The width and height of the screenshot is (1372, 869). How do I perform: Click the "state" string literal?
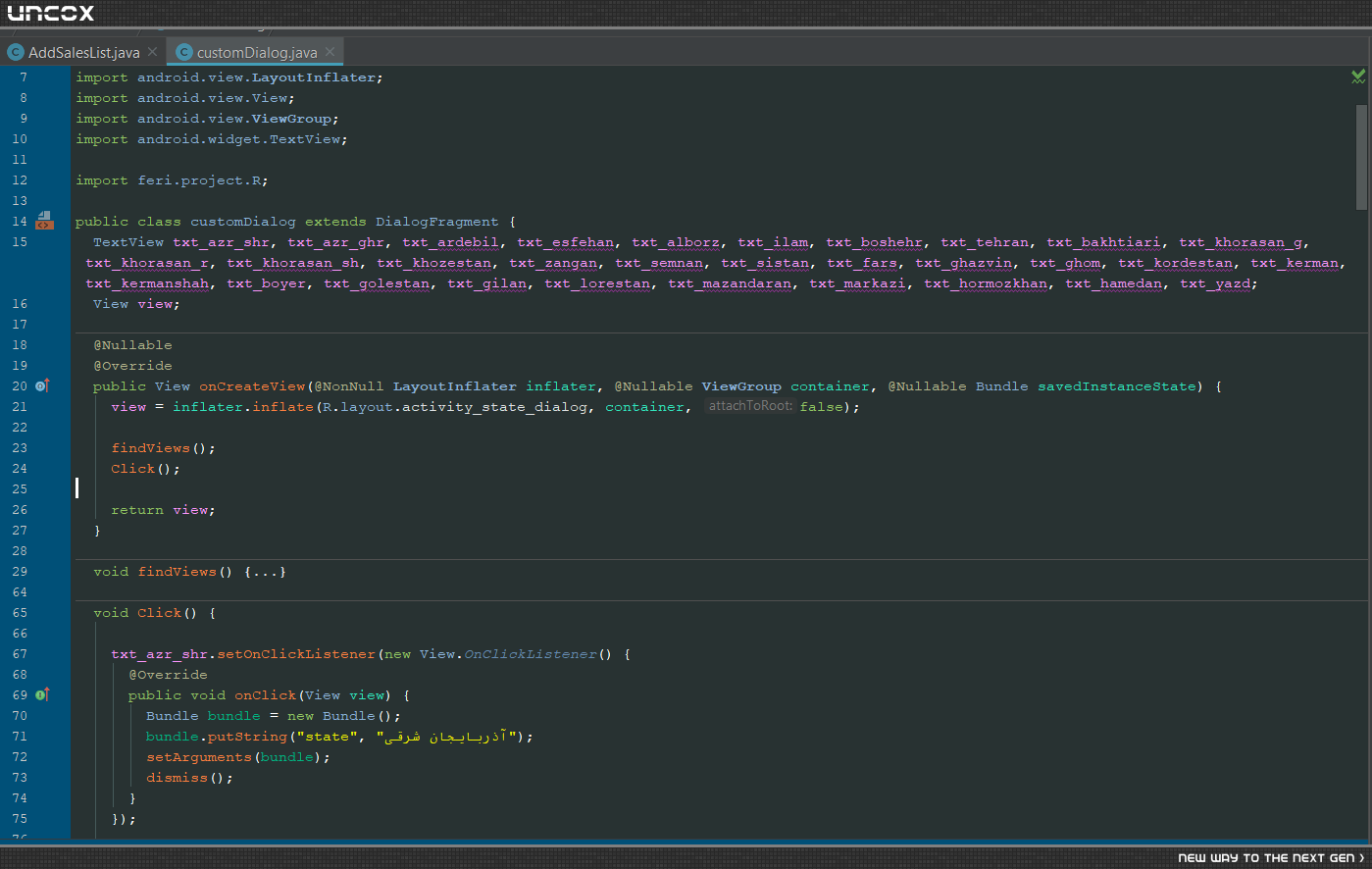pyautogui.click(x=327, y=737)
